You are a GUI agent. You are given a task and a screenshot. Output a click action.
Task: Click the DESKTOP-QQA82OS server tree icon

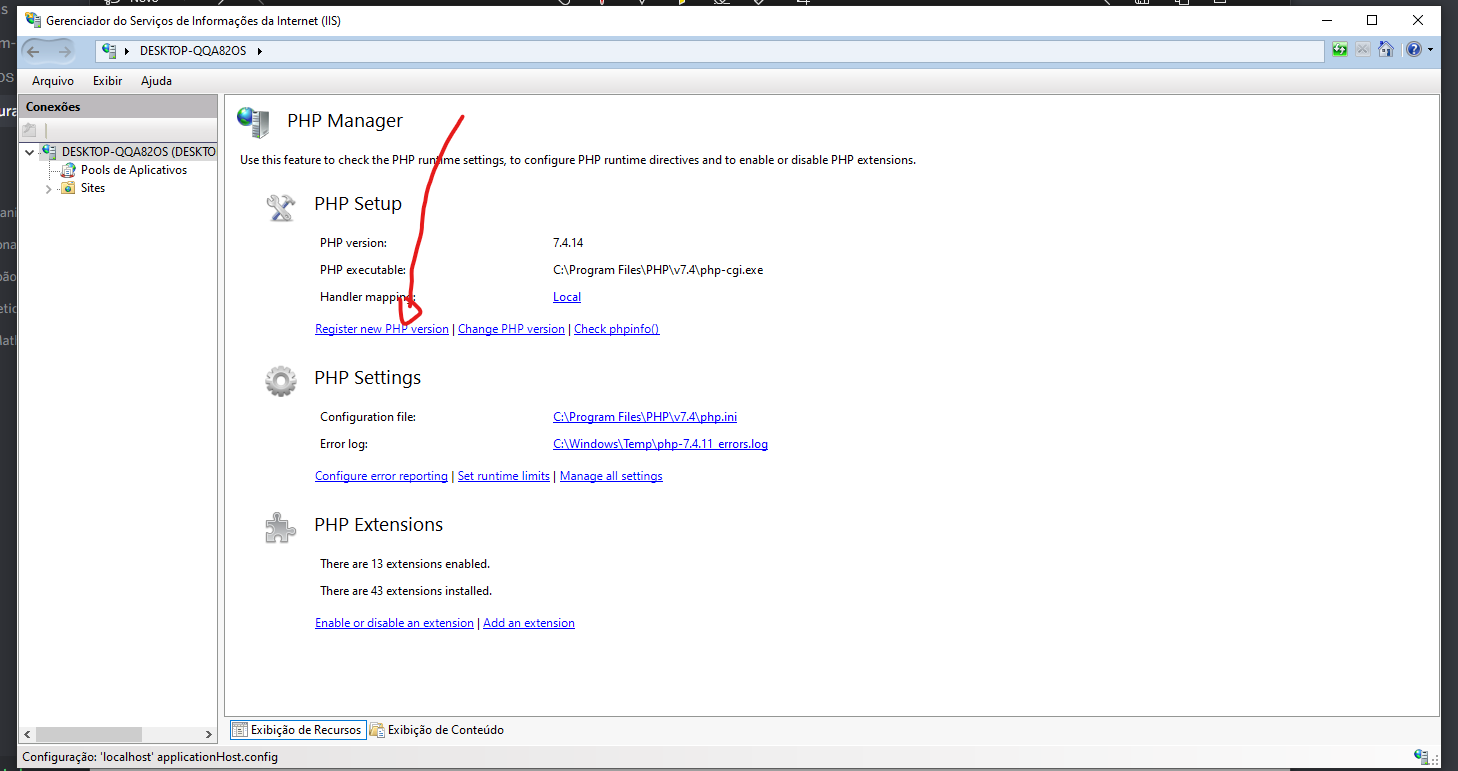pos(49,152)
